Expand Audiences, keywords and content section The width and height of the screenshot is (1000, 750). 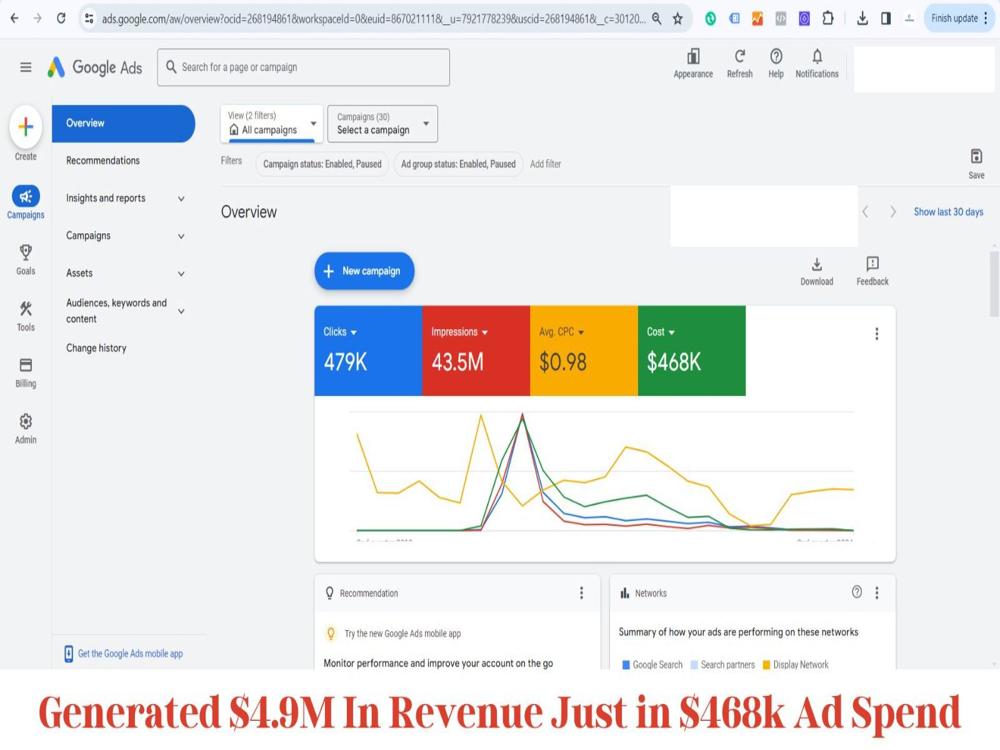pyautogui.click(x=181, y=311)
